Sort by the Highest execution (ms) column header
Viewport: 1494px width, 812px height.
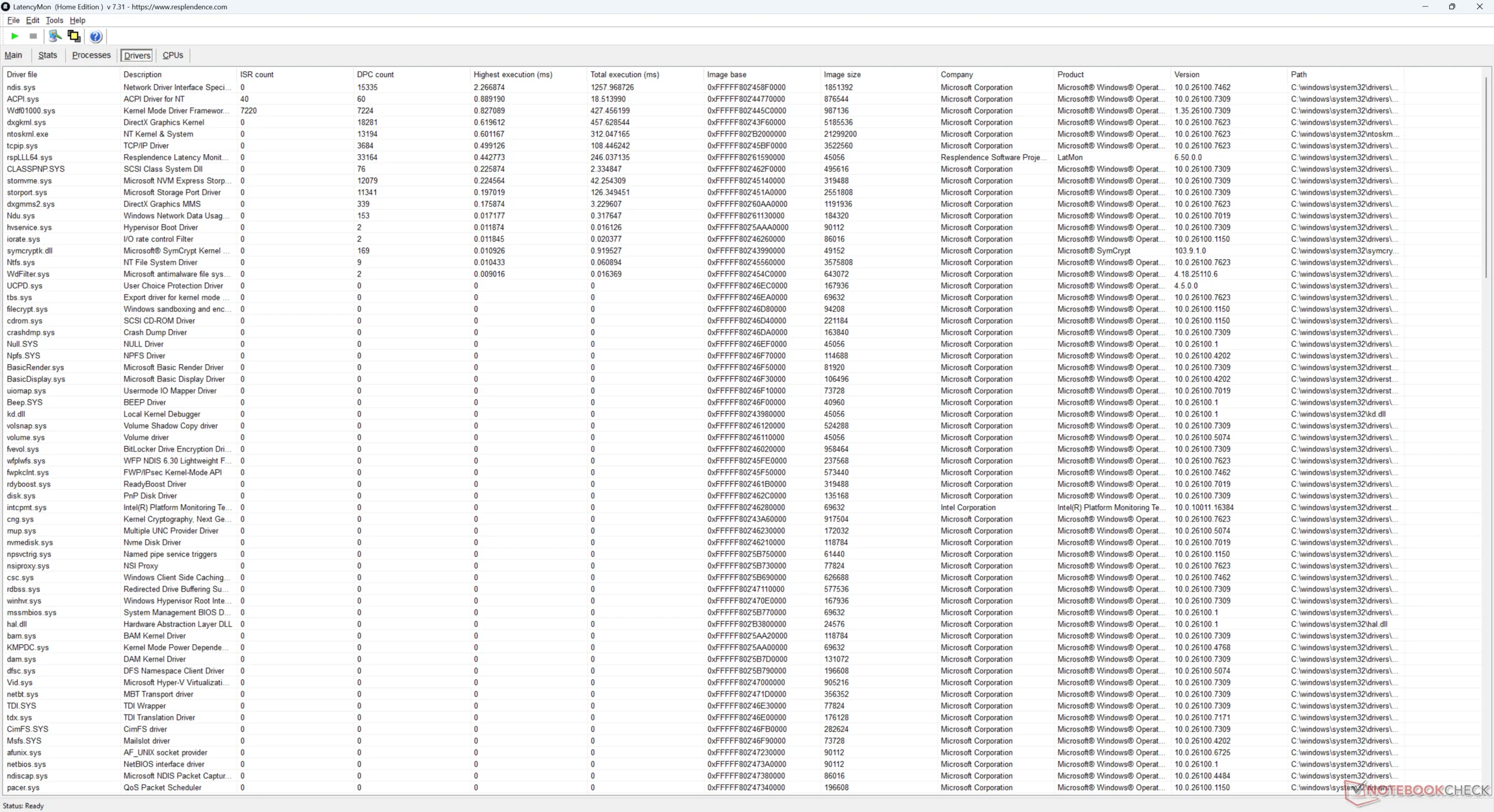[x=512, y=75]
